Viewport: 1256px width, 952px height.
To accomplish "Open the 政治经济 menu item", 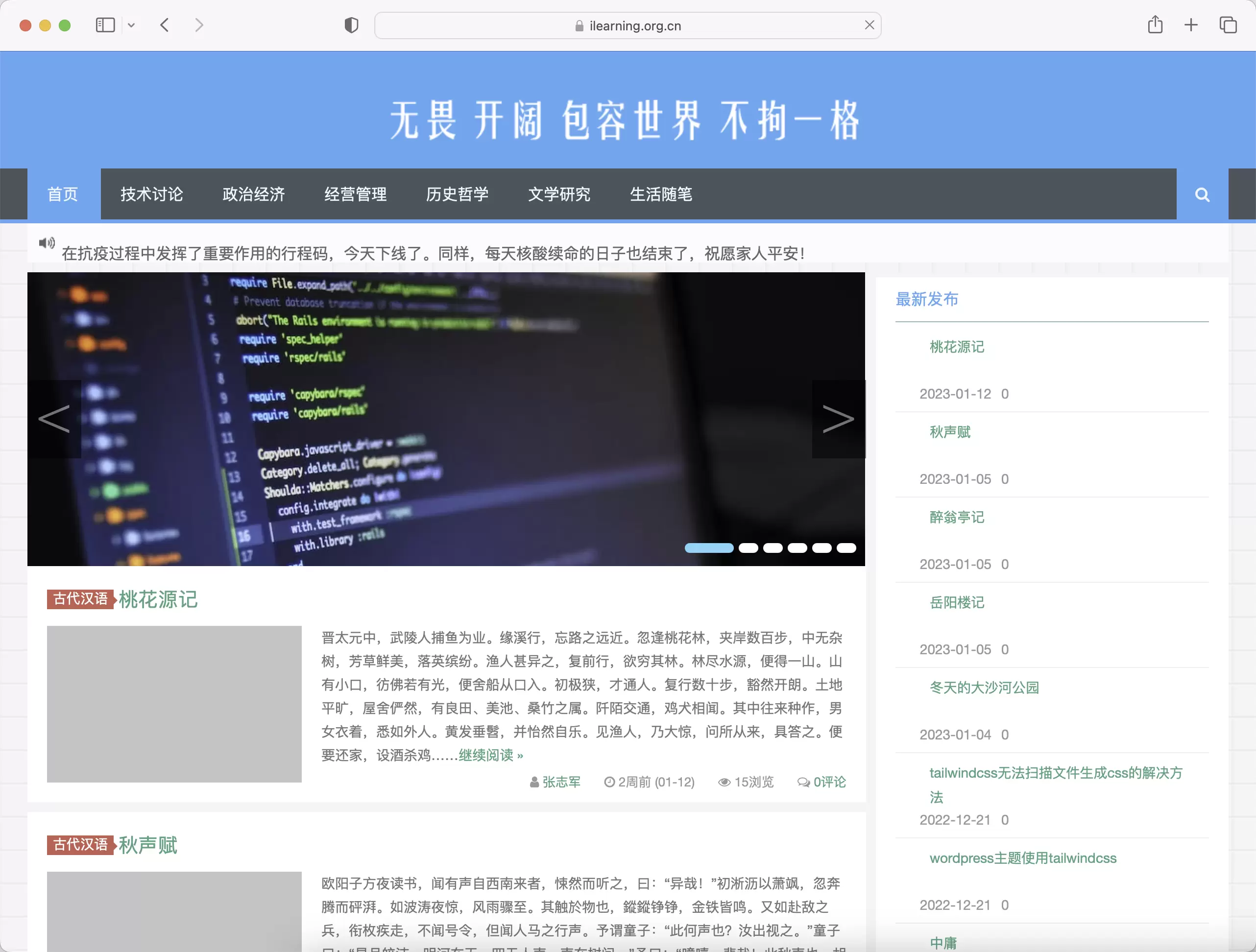I will coord(254,194).
